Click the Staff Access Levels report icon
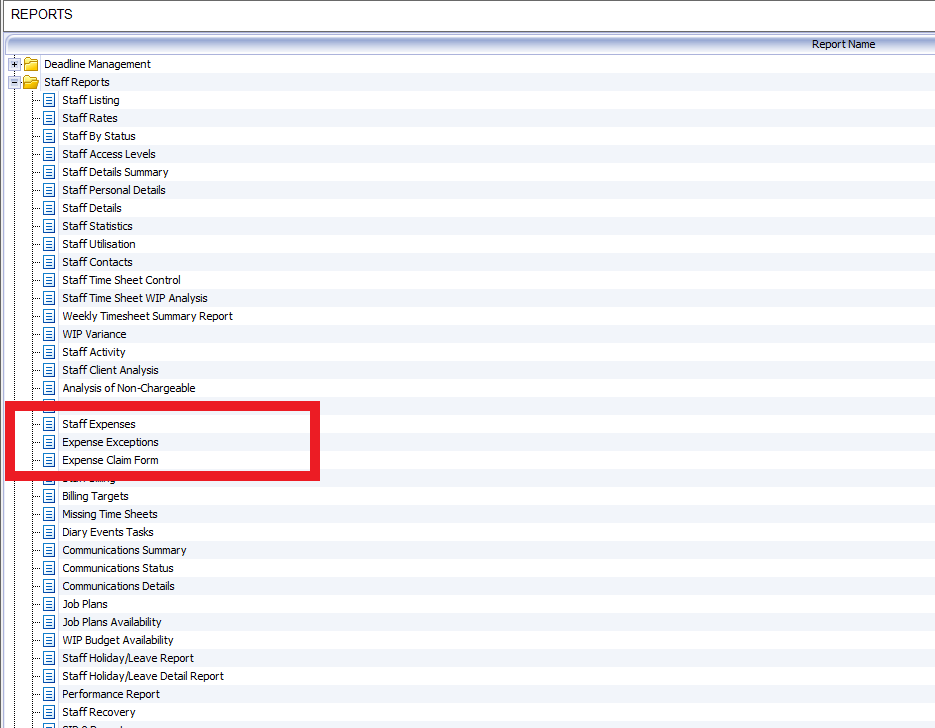 49,154
